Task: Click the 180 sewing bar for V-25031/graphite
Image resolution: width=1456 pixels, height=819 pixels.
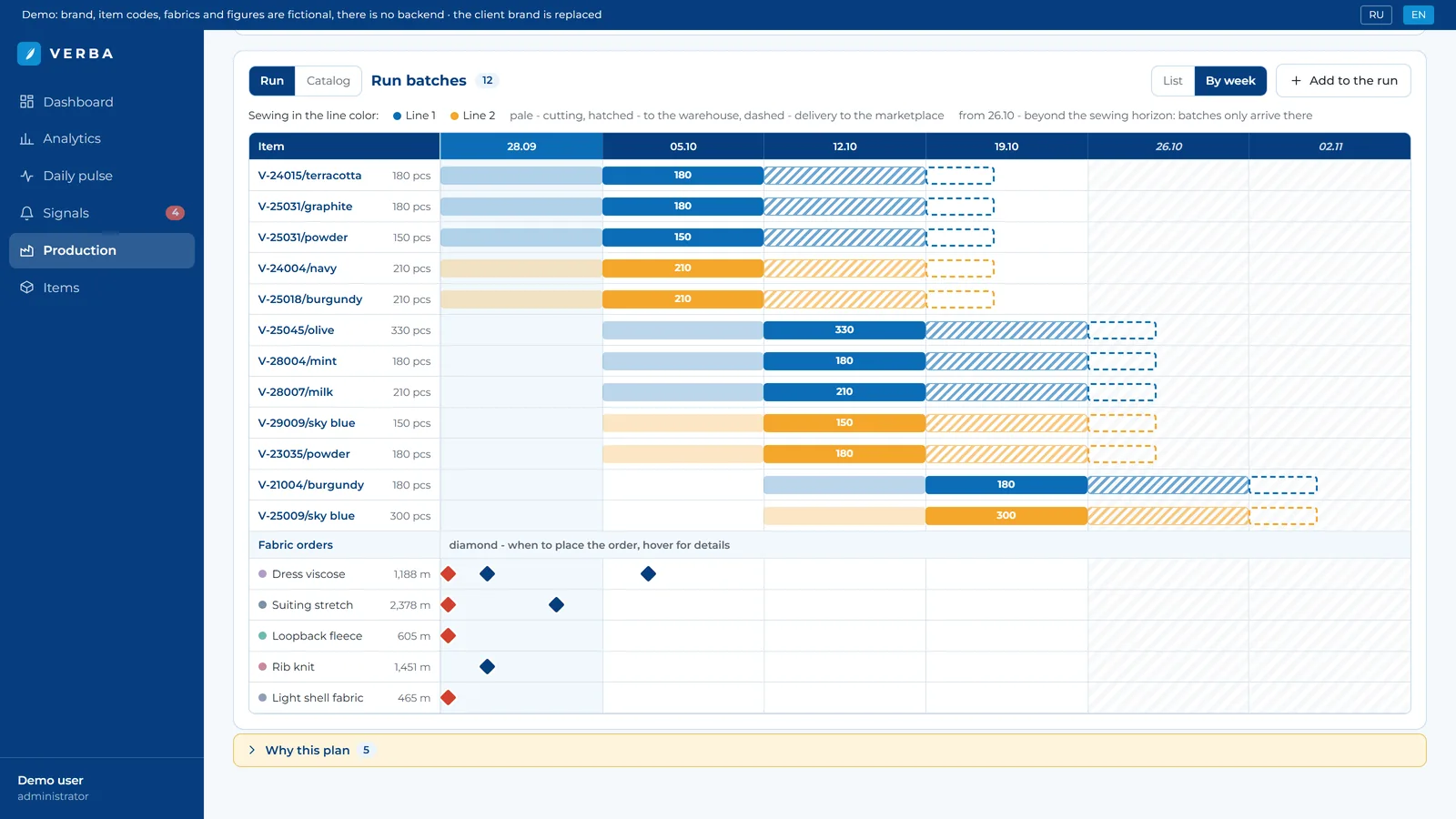Action: tap(682, 207)
